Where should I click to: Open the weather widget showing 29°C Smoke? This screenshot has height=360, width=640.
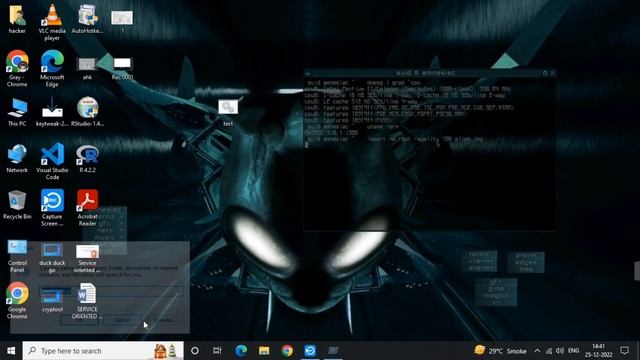(500, 351)
